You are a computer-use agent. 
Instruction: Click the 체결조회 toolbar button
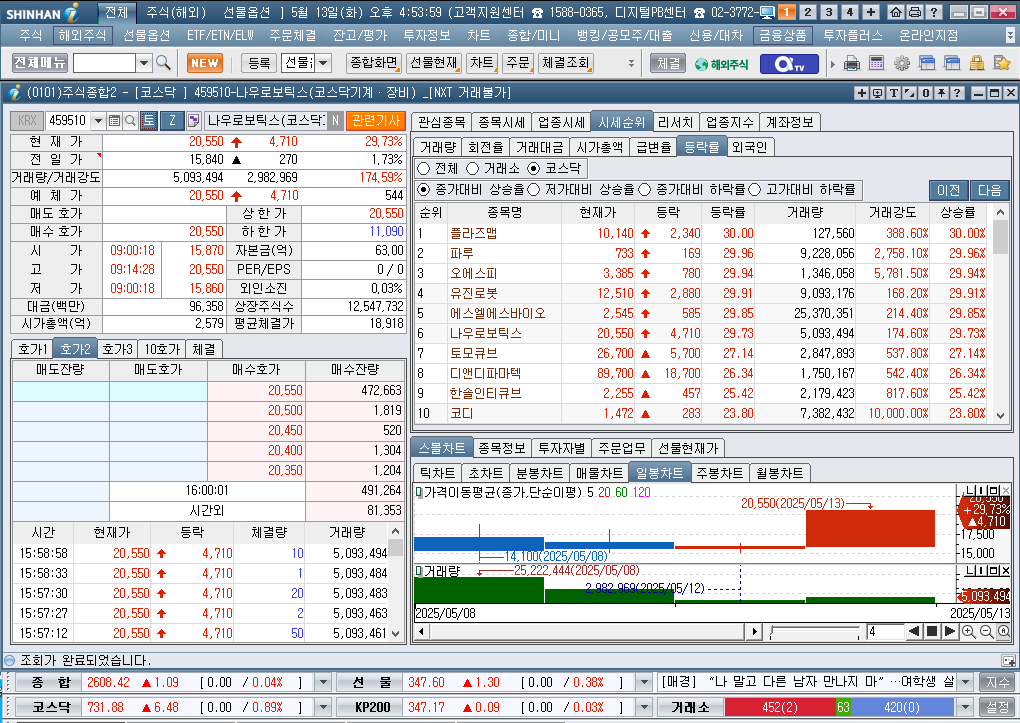tap(565, 63)
